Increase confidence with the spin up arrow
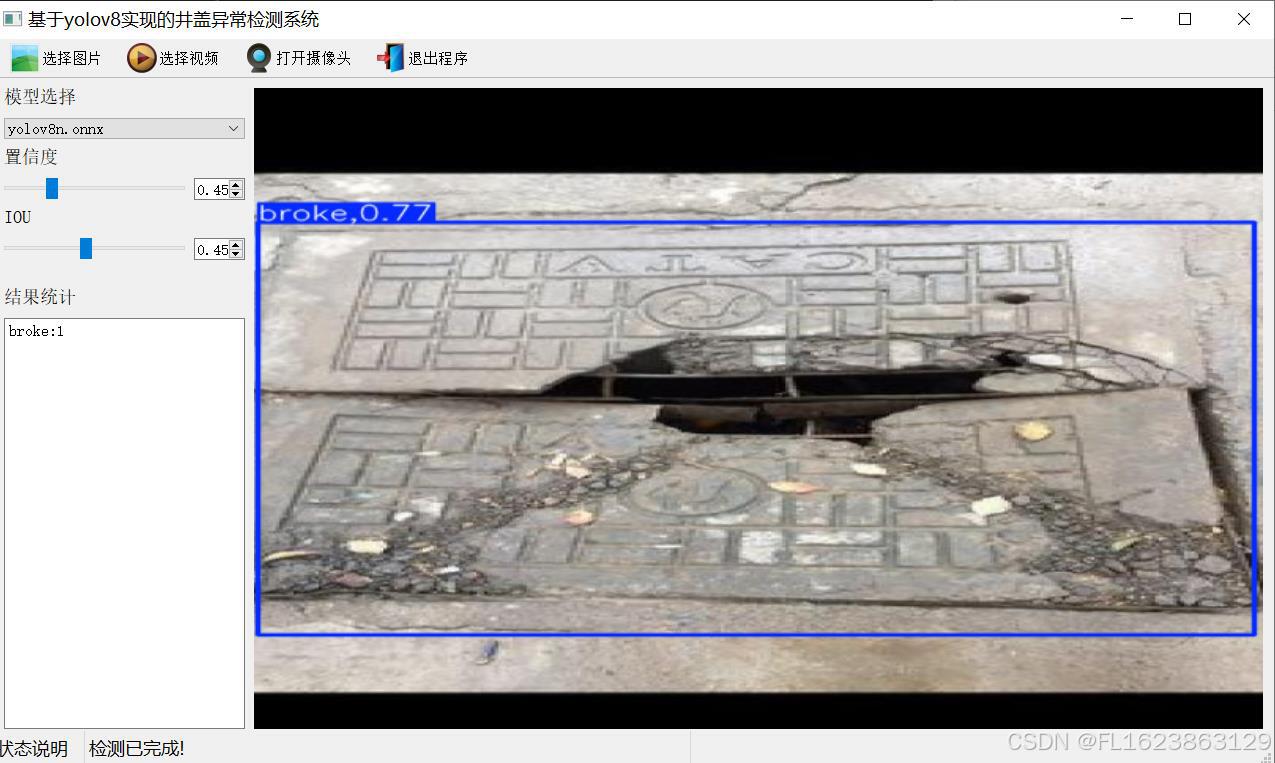The width and height of the screenshot is (1275, 763). pyautogui.click(x=236, y=184)
